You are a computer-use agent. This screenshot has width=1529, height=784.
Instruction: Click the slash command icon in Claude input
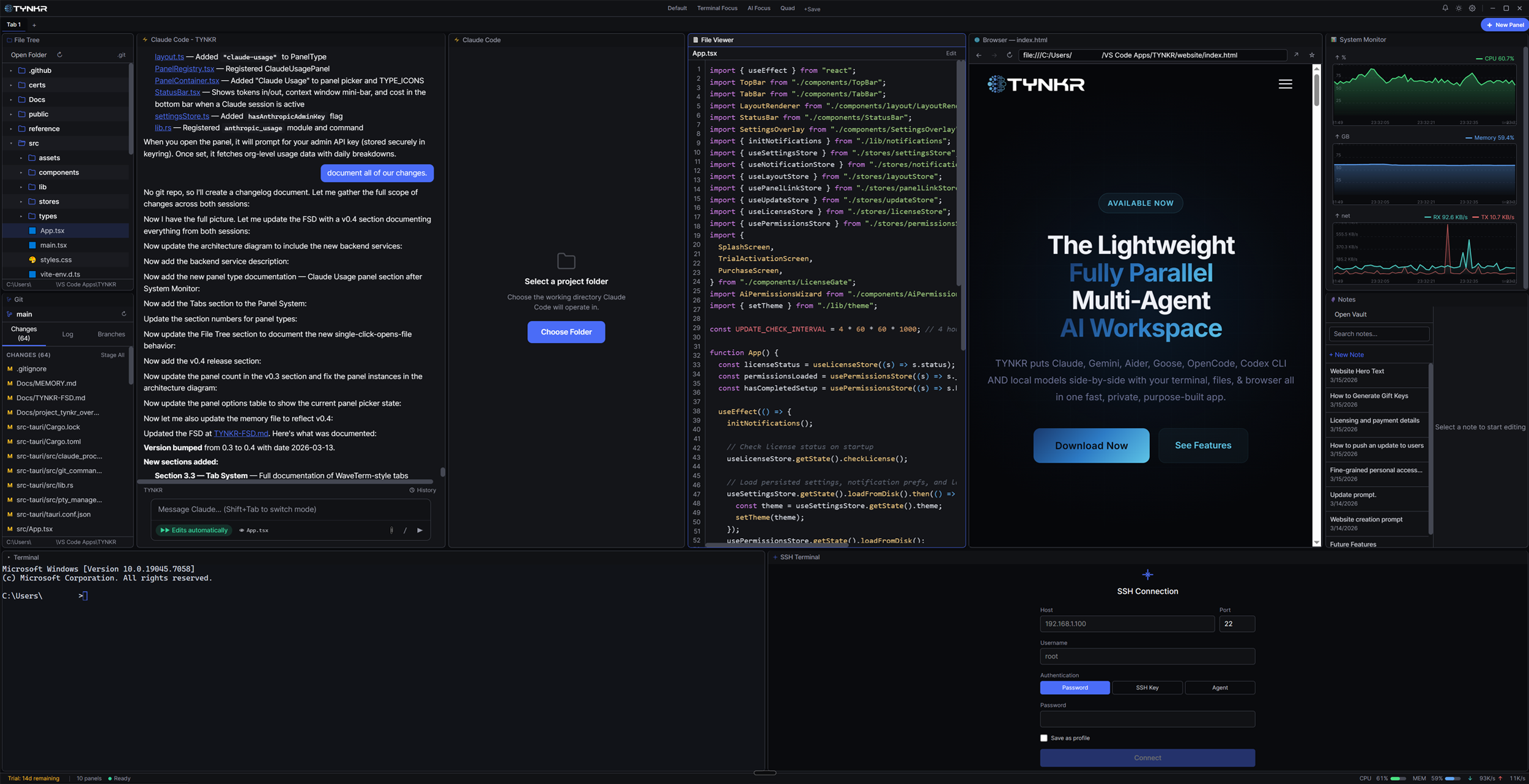405,530
